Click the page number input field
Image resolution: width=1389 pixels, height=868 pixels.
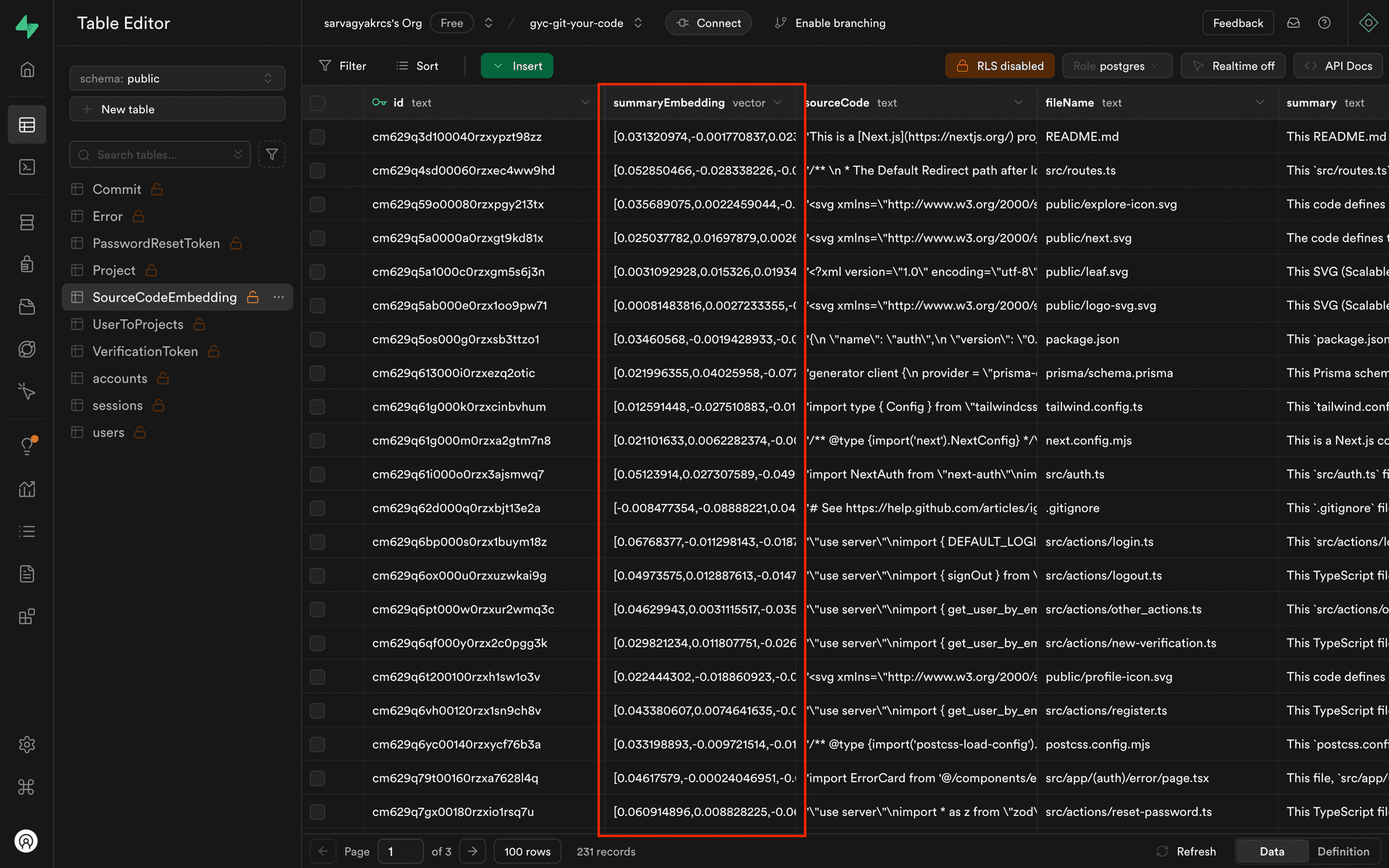[x=402, y=851]
